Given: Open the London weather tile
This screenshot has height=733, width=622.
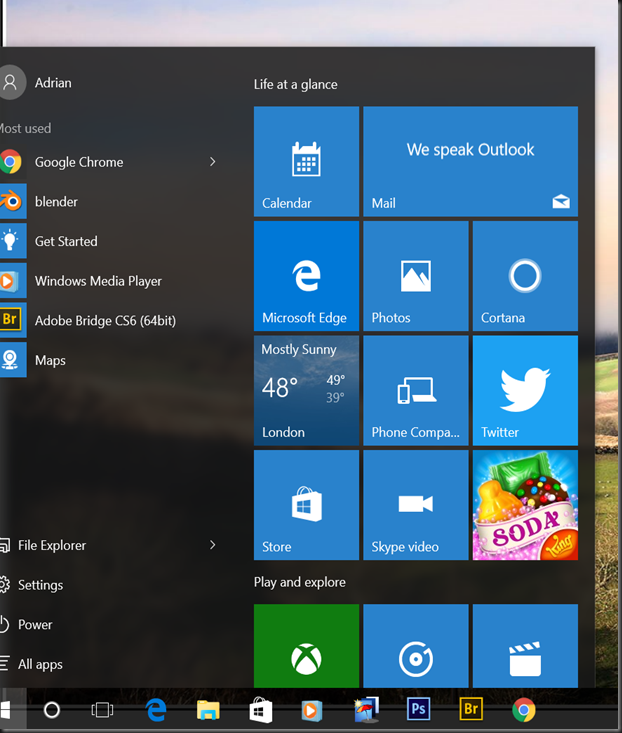Looking at the screenshot, I should point(306,390).
